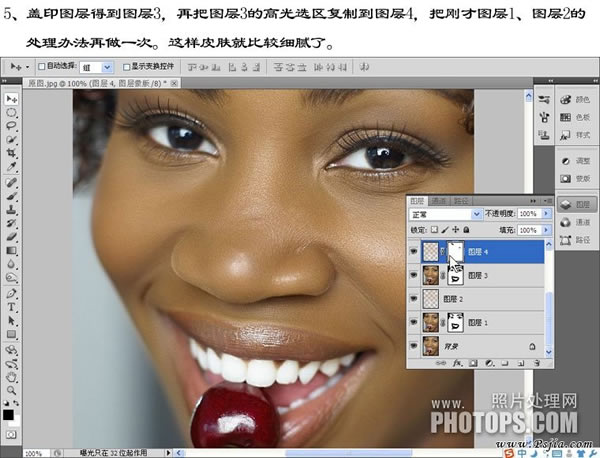
Task: Switch to the 通道 tab in layers panel
Action: 439,201
